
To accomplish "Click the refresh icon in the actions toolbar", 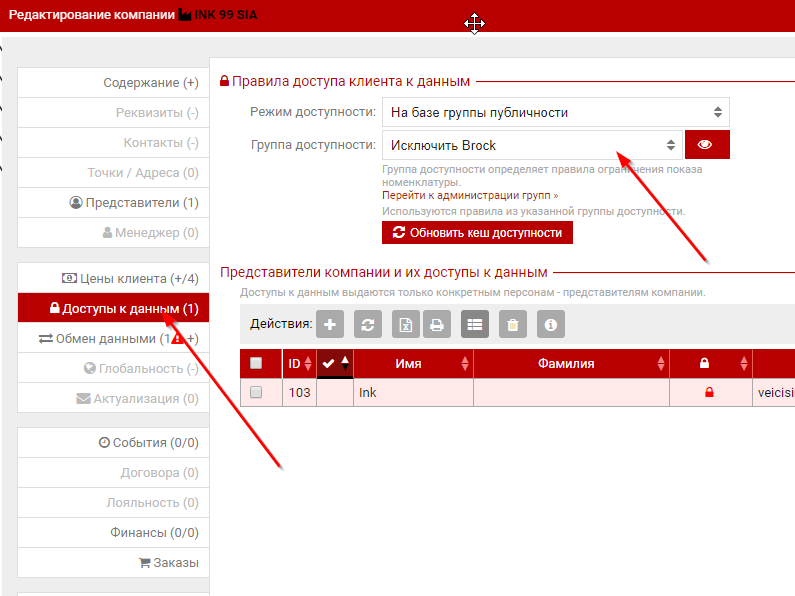I will coord(367,324).
